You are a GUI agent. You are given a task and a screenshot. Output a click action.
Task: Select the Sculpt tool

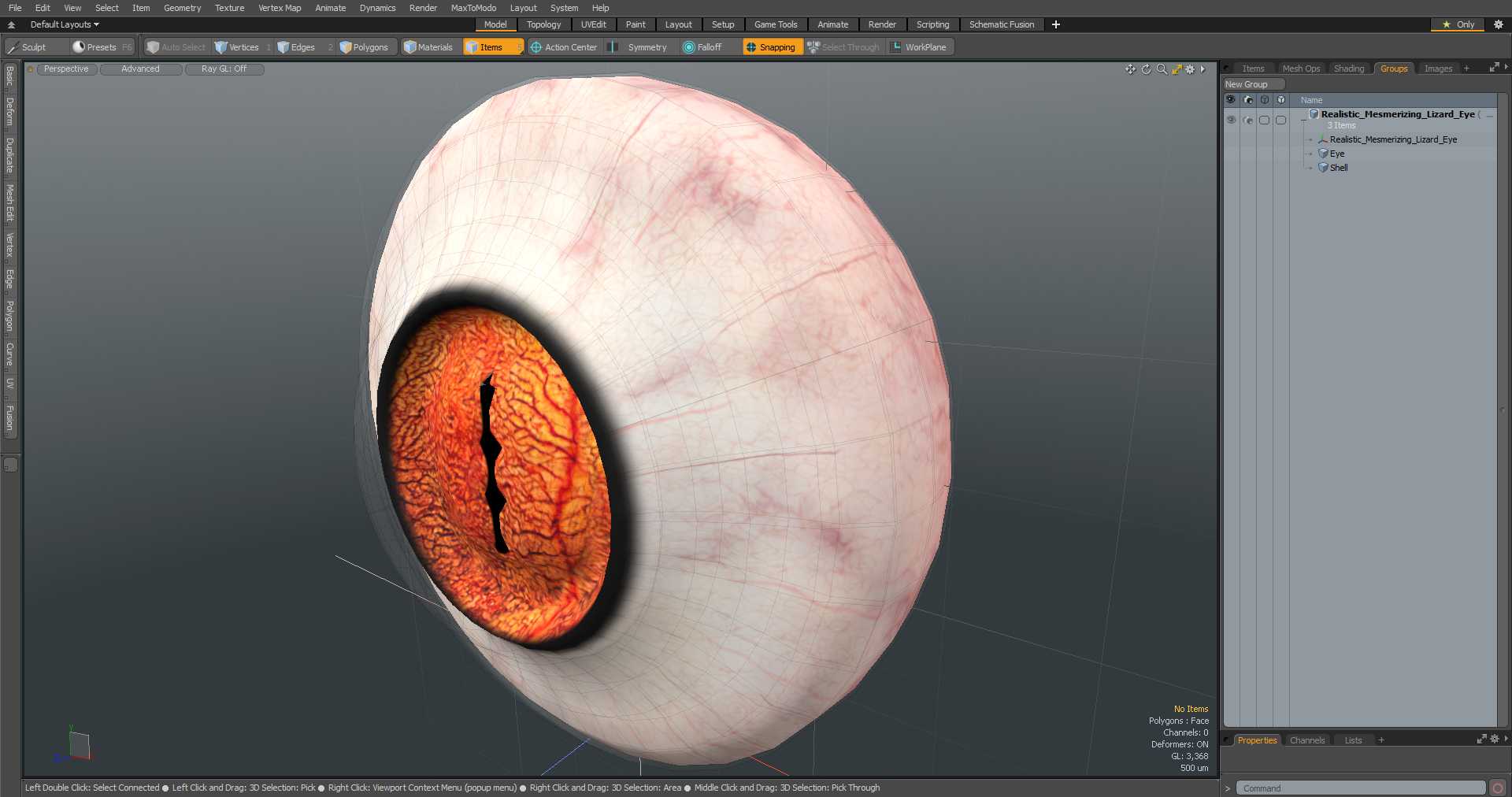[35, 47]
